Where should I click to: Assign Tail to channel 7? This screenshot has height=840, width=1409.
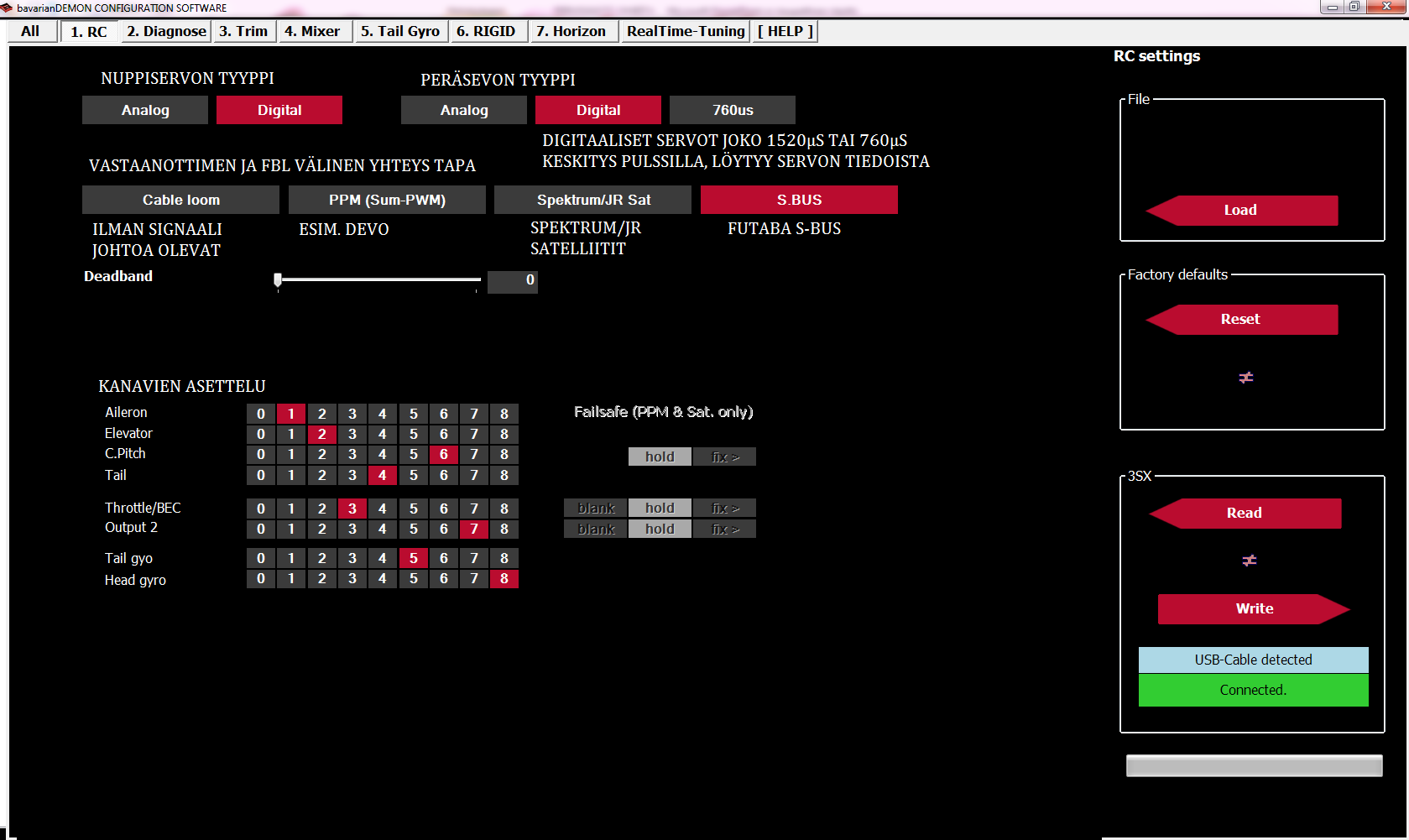point(474,475)
